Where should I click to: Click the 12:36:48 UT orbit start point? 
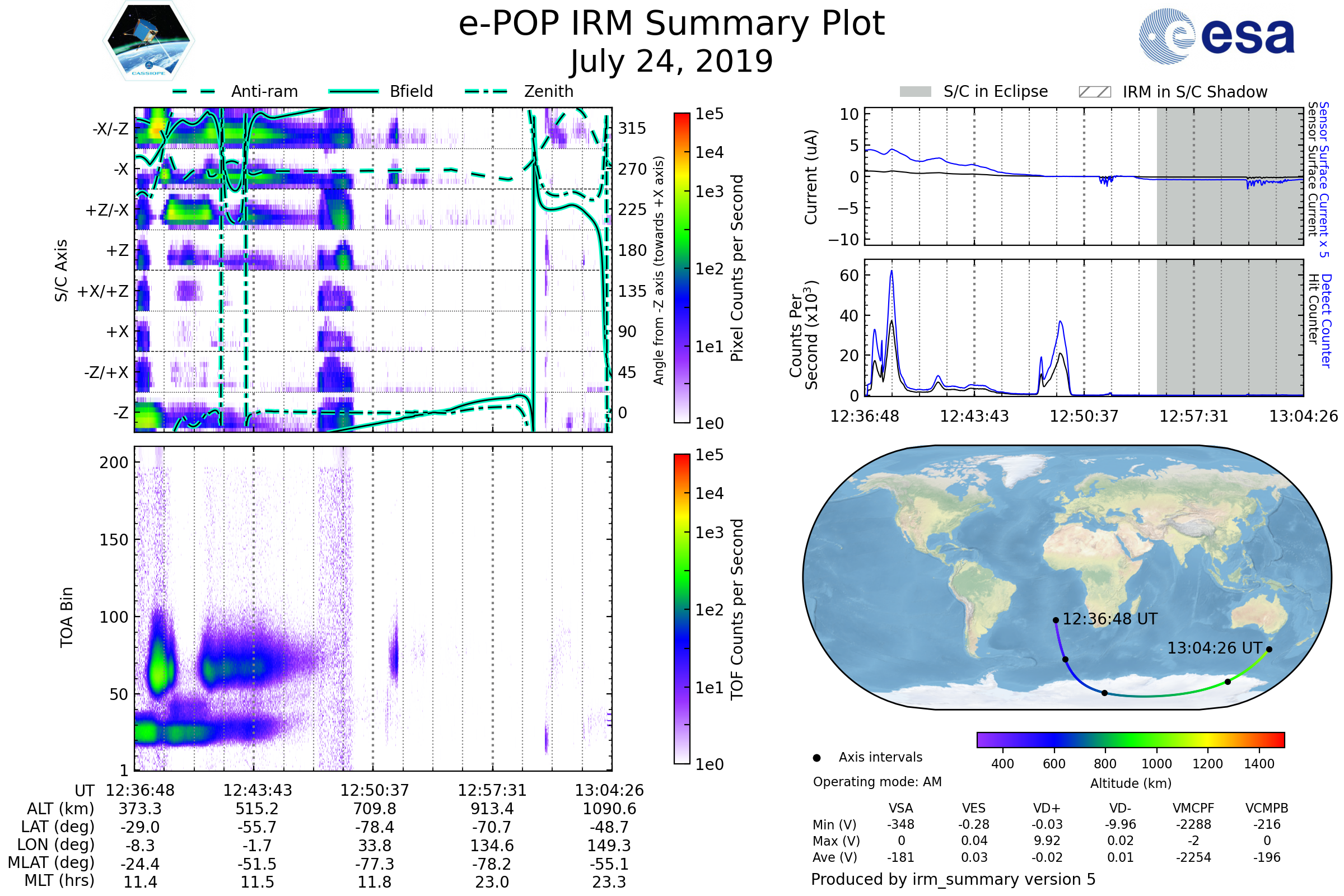point(1056,620)
